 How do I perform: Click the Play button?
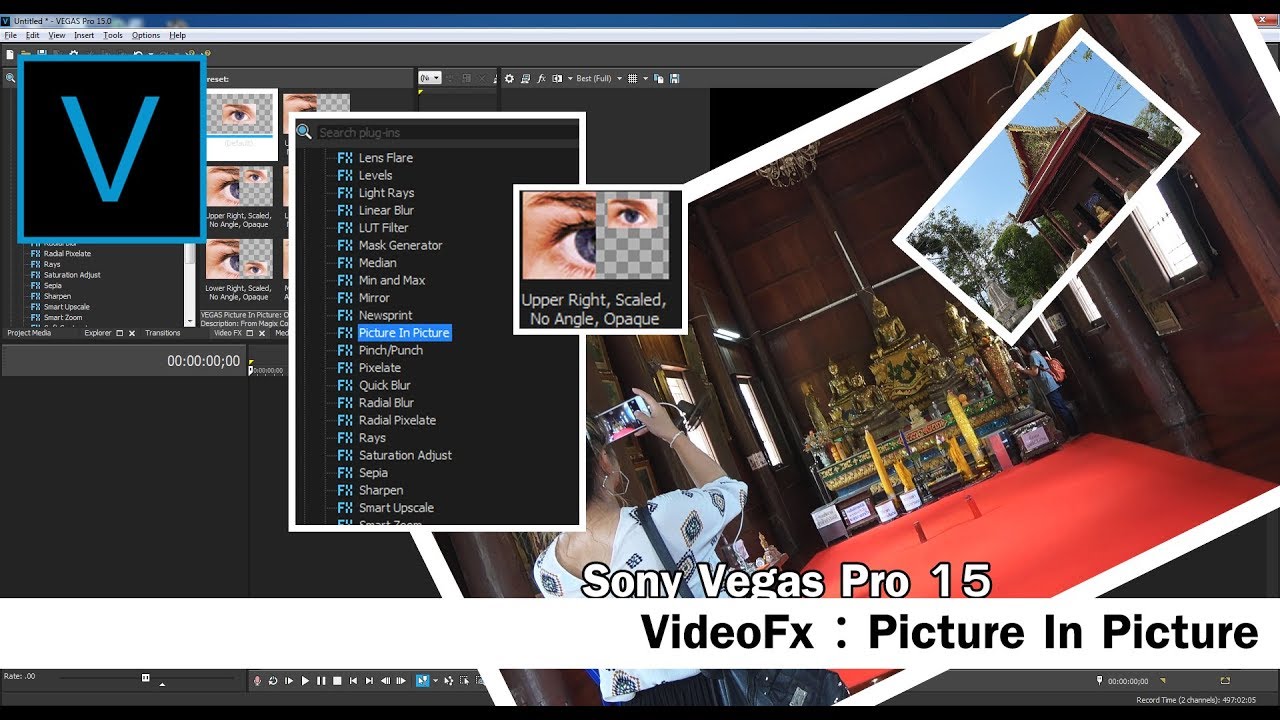point(305,680)
